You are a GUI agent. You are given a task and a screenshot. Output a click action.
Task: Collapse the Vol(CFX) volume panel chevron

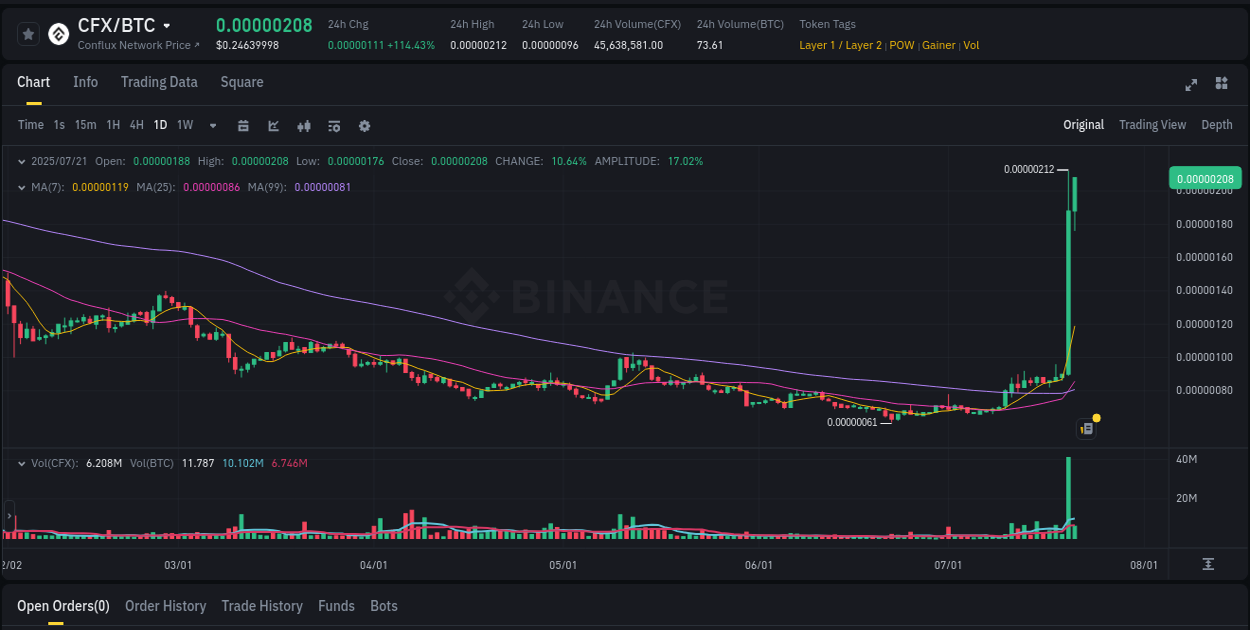pos(22,463)
